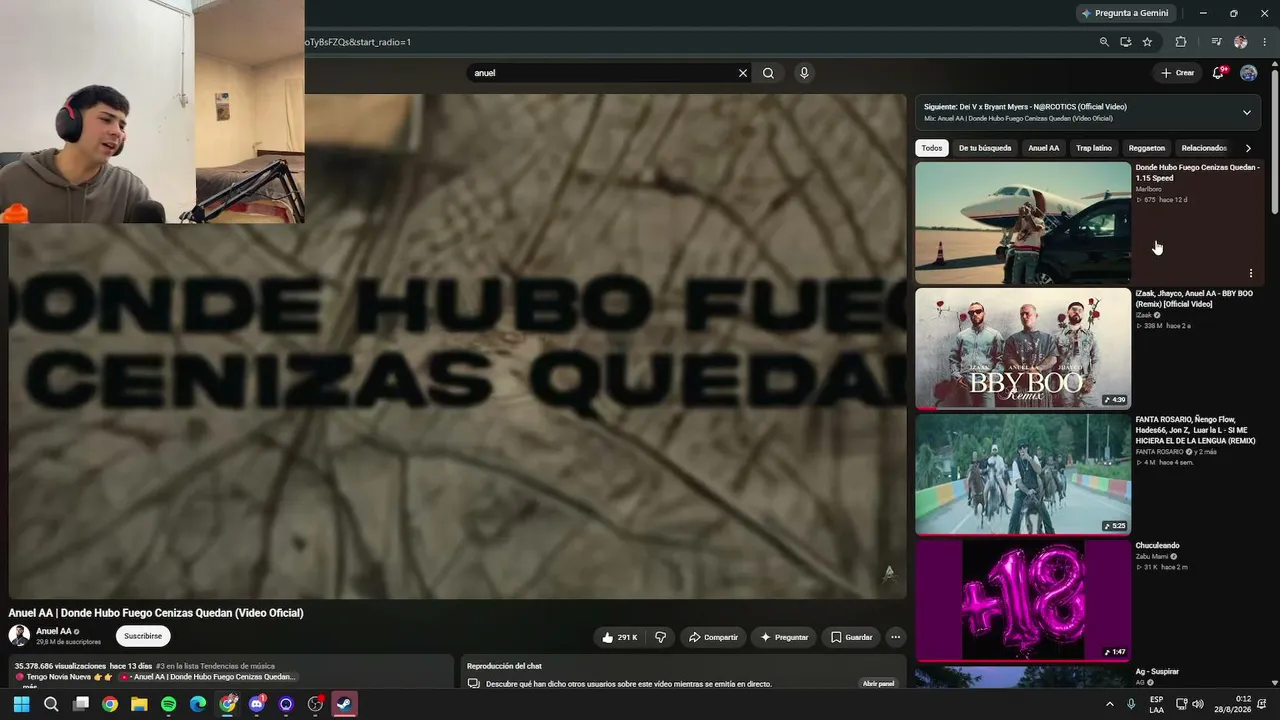Click the Chrome address bar URL
Viewport: 1280px width, 720px height.
click(357, 42)
